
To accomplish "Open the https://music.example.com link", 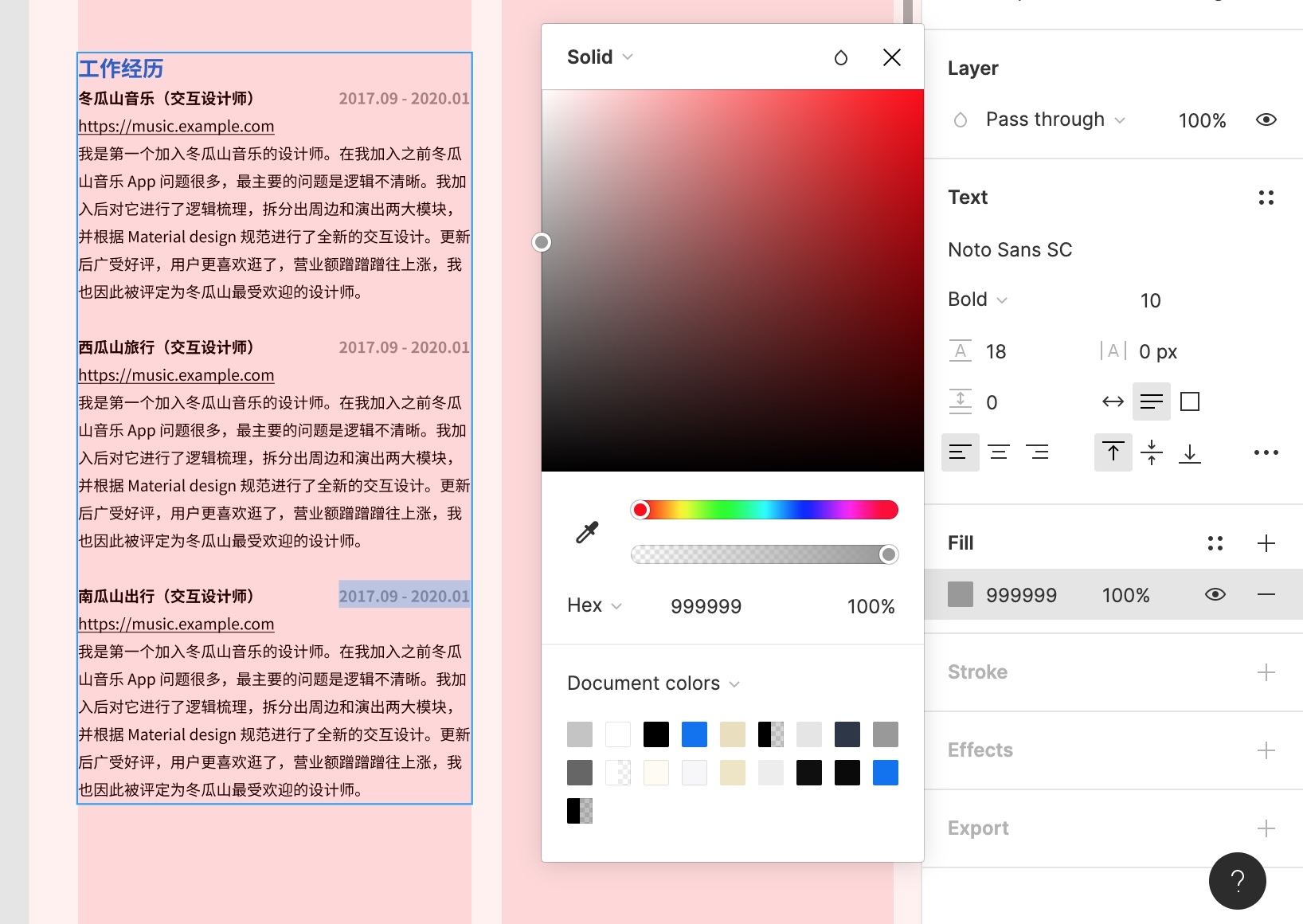I will (176, 126).
